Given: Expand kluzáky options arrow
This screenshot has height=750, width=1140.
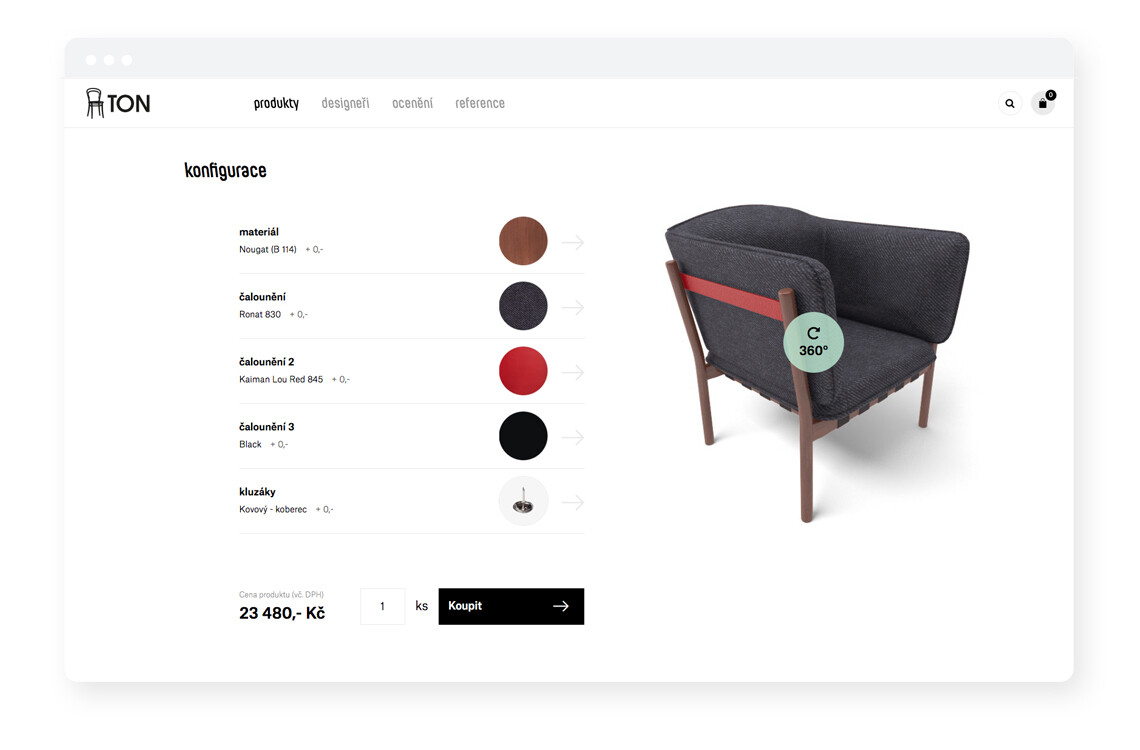Looking at the screenshot, I should click(573, 502).
